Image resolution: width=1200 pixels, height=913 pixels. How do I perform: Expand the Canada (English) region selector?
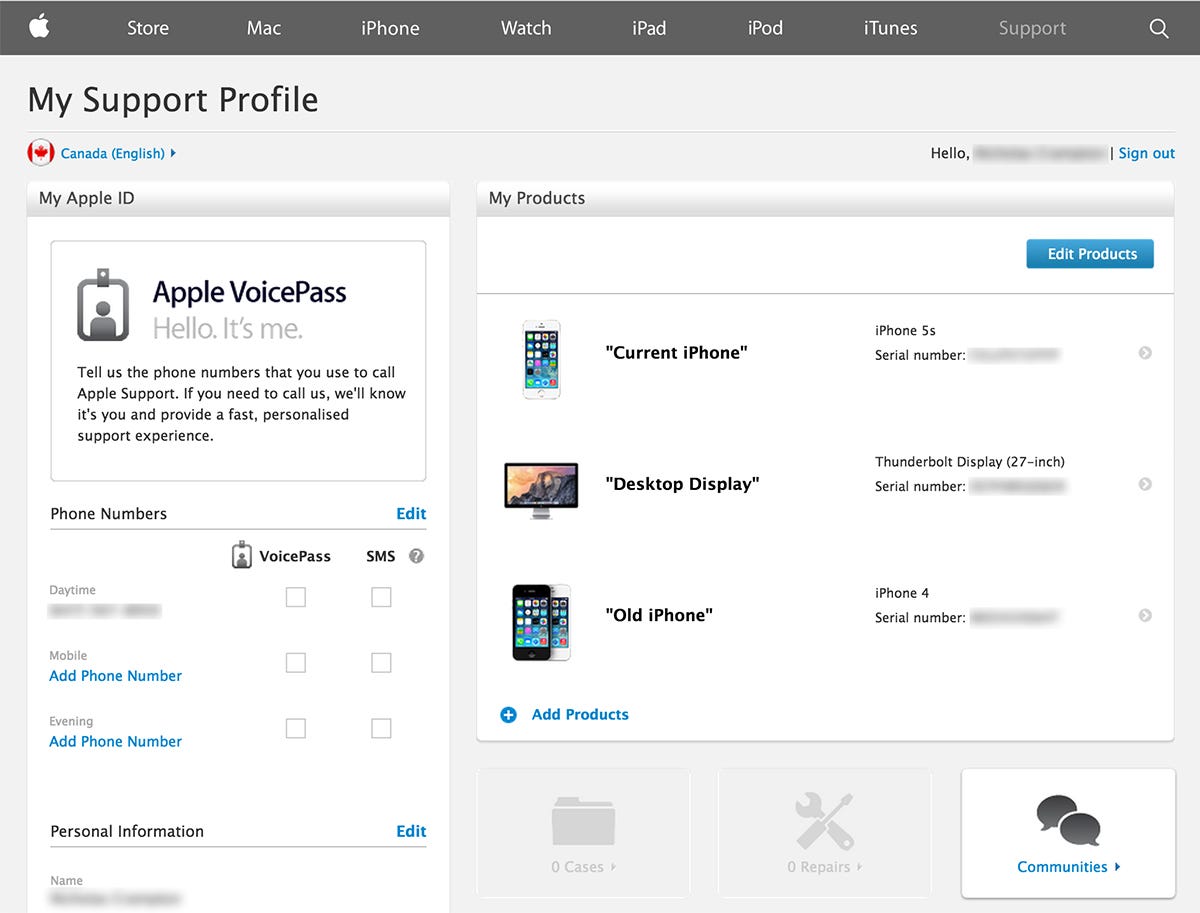point(118,153)
